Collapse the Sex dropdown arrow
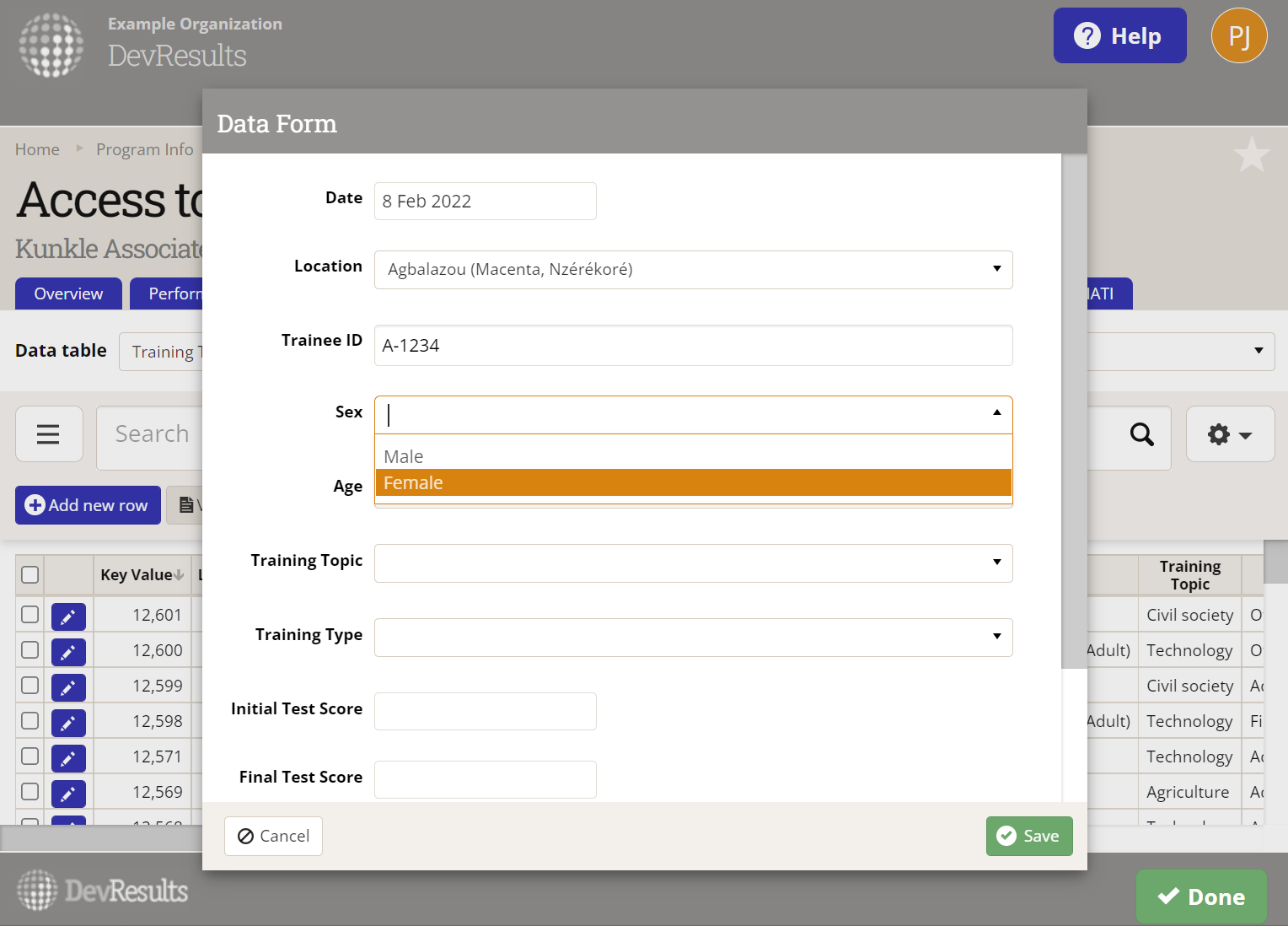Viewport: 1288px width, 926px height. pyautogui.click(x=997, y=412)
